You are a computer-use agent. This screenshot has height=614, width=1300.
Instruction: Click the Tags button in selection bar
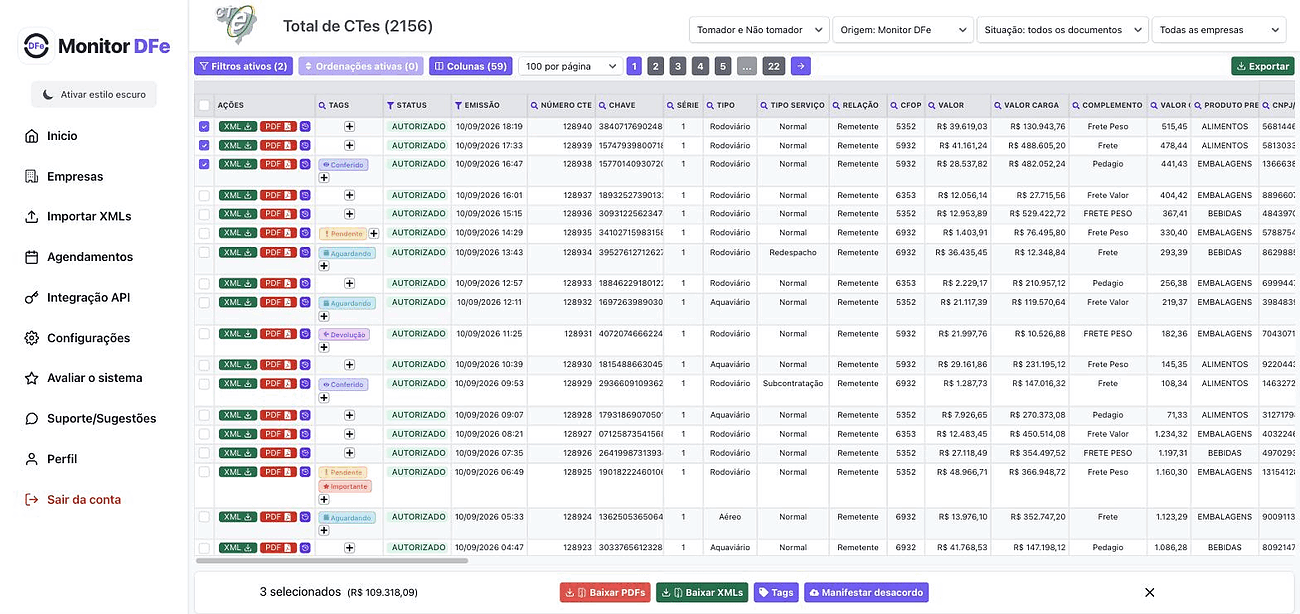pos(776,592)
